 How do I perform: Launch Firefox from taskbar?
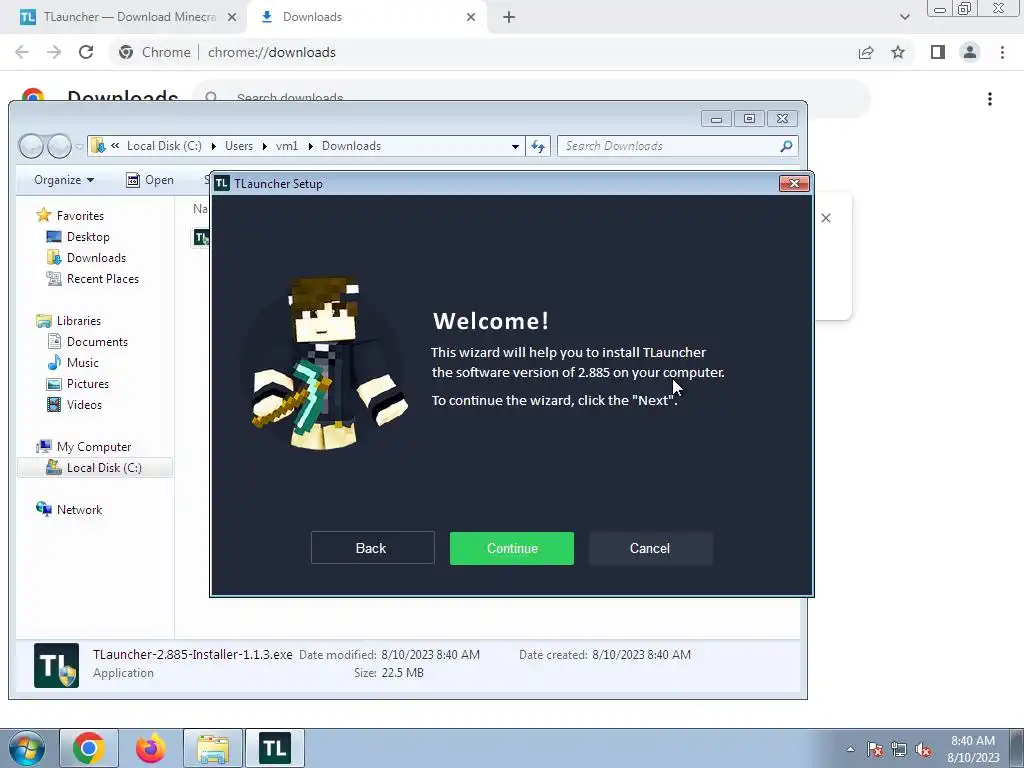coord(150,748)
